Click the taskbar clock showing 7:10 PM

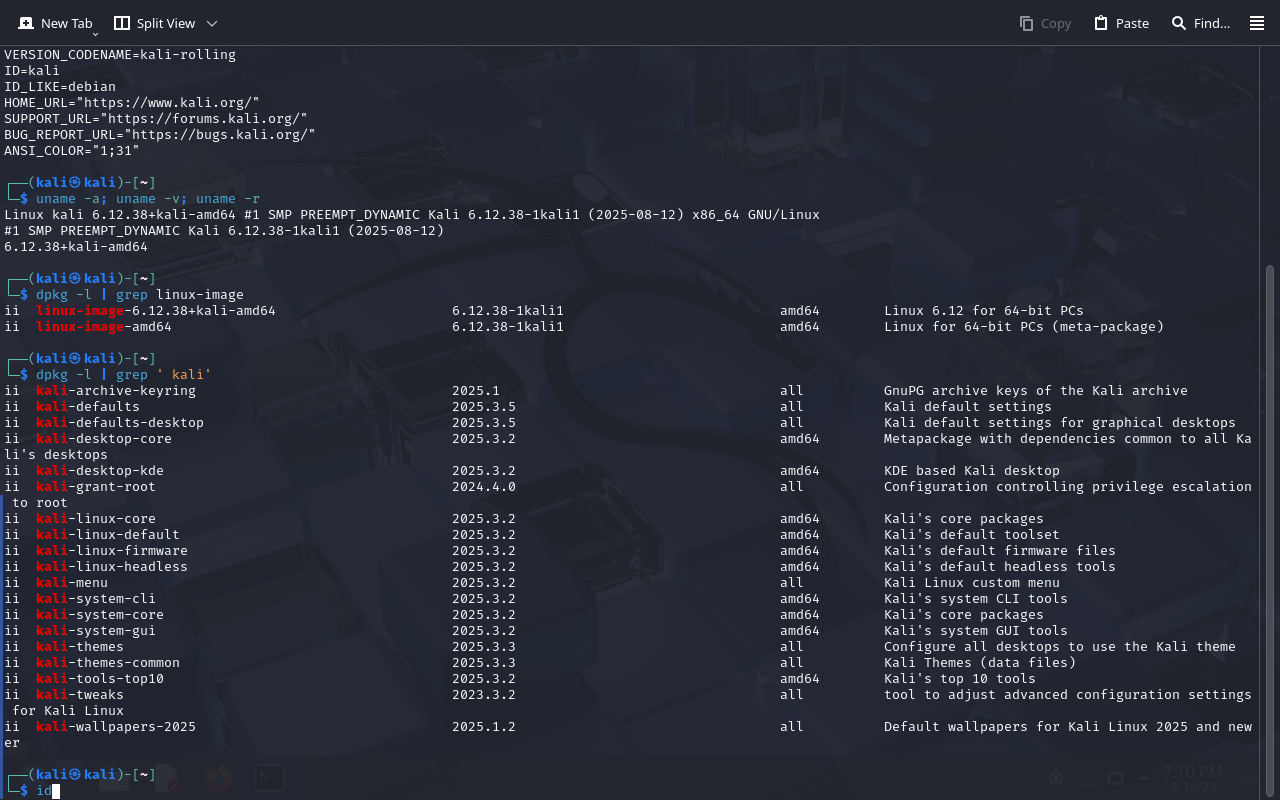1193,778
